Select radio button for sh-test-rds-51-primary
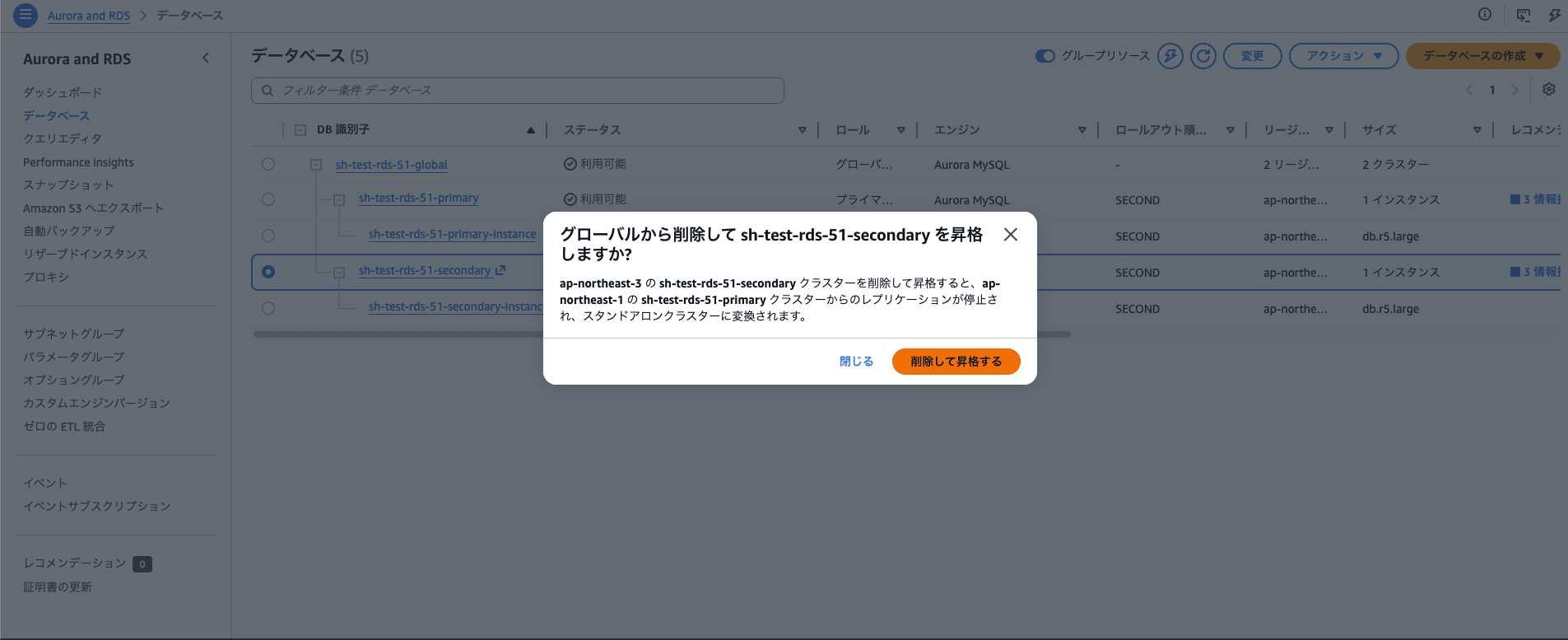Viewport: 1568px width, 640px height. [268, 199]
